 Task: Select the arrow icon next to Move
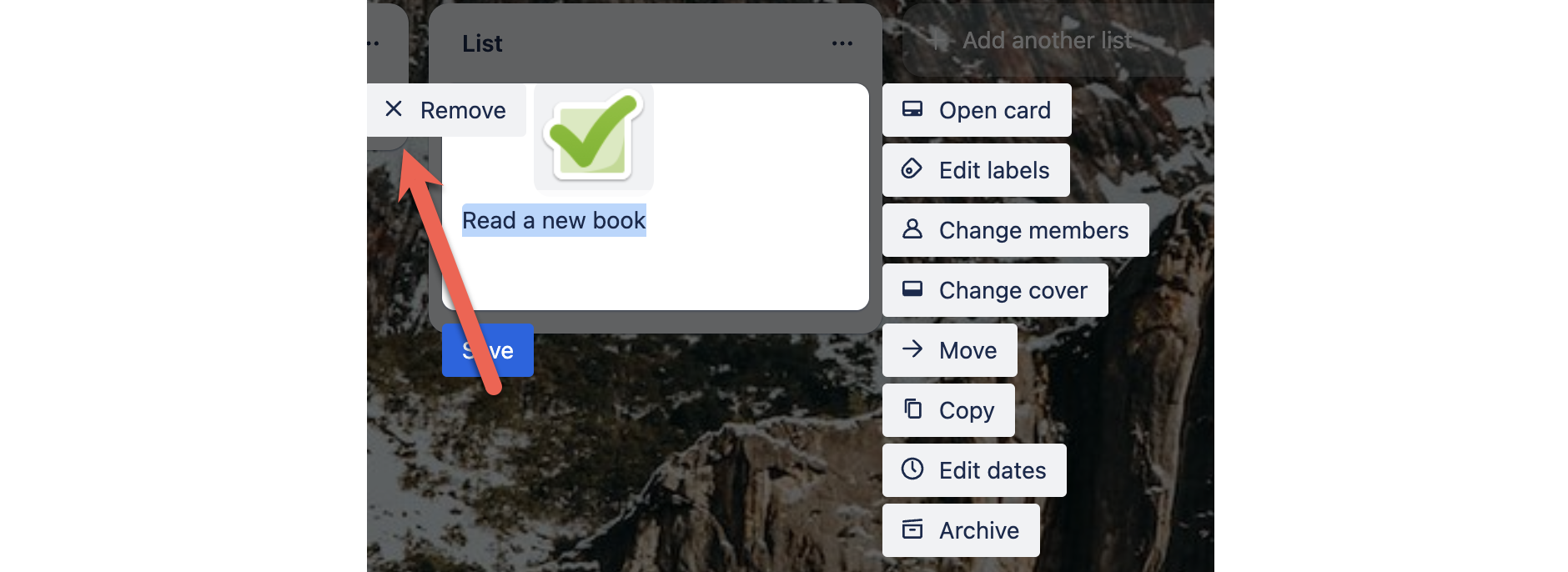tap(914, 349)
